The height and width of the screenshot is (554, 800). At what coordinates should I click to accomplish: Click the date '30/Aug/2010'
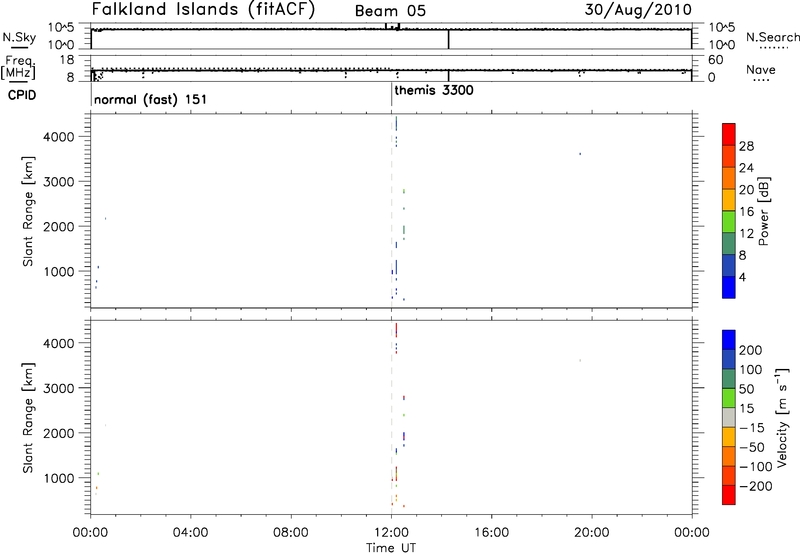(638, 10)
